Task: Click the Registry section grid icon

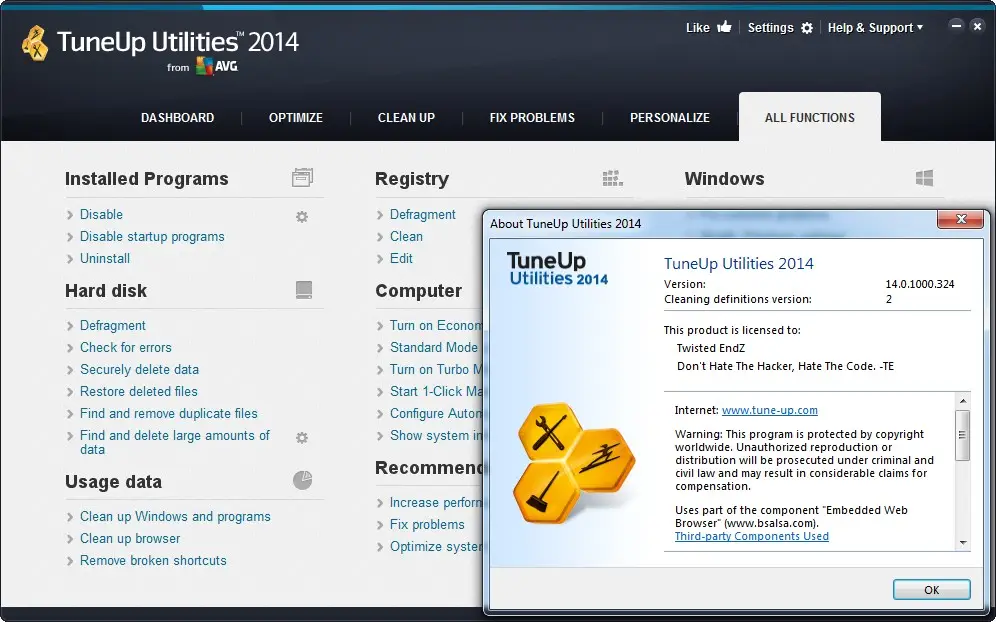Action: (612, 178)
